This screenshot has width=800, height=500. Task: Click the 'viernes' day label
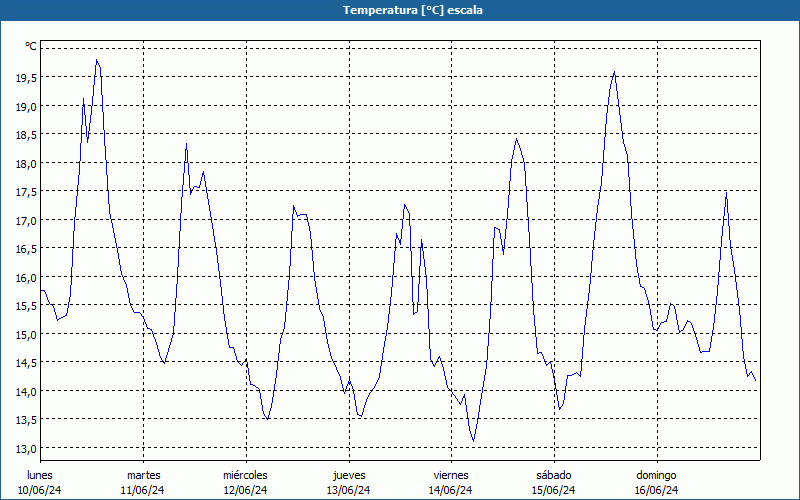tap(451, 475)
